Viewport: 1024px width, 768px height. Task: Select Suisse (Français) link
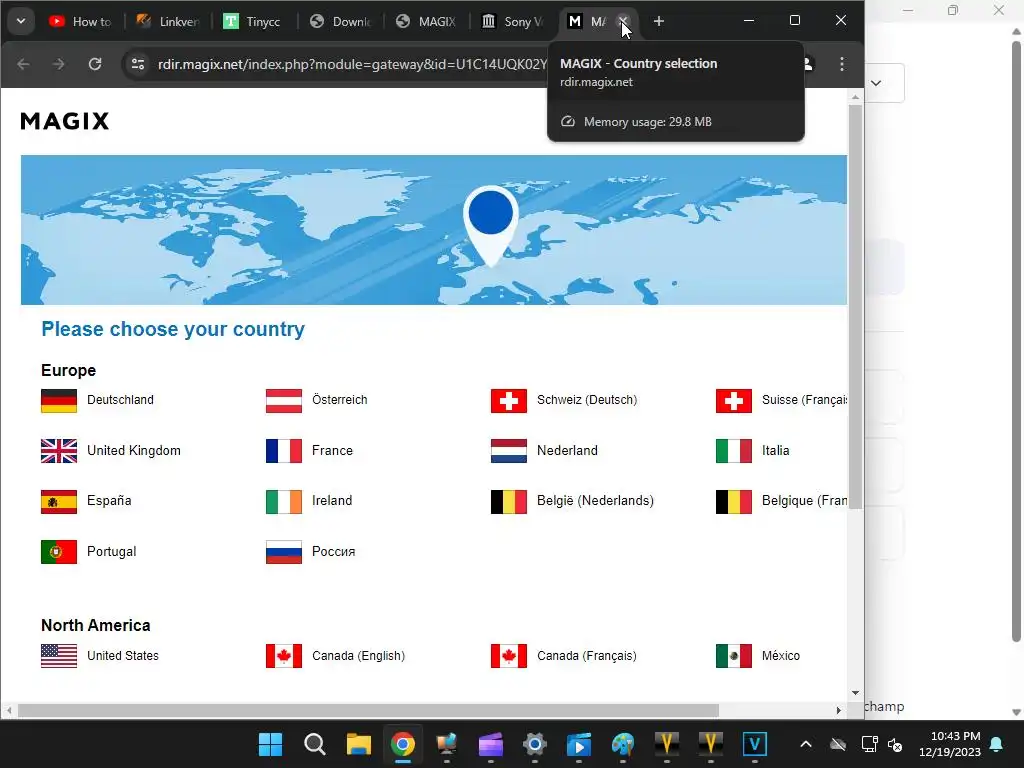point(805,400)
